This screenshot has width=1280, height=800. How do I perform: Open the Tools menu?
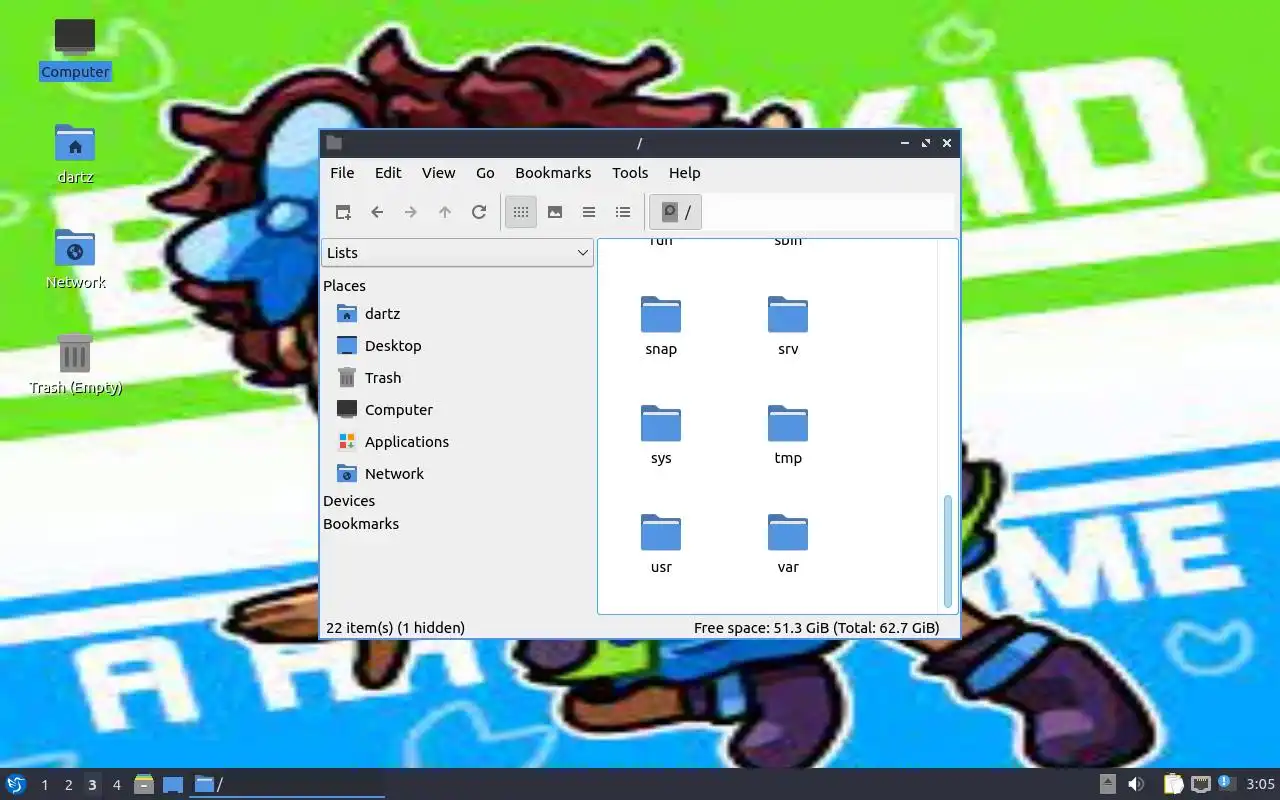(630, 173)
